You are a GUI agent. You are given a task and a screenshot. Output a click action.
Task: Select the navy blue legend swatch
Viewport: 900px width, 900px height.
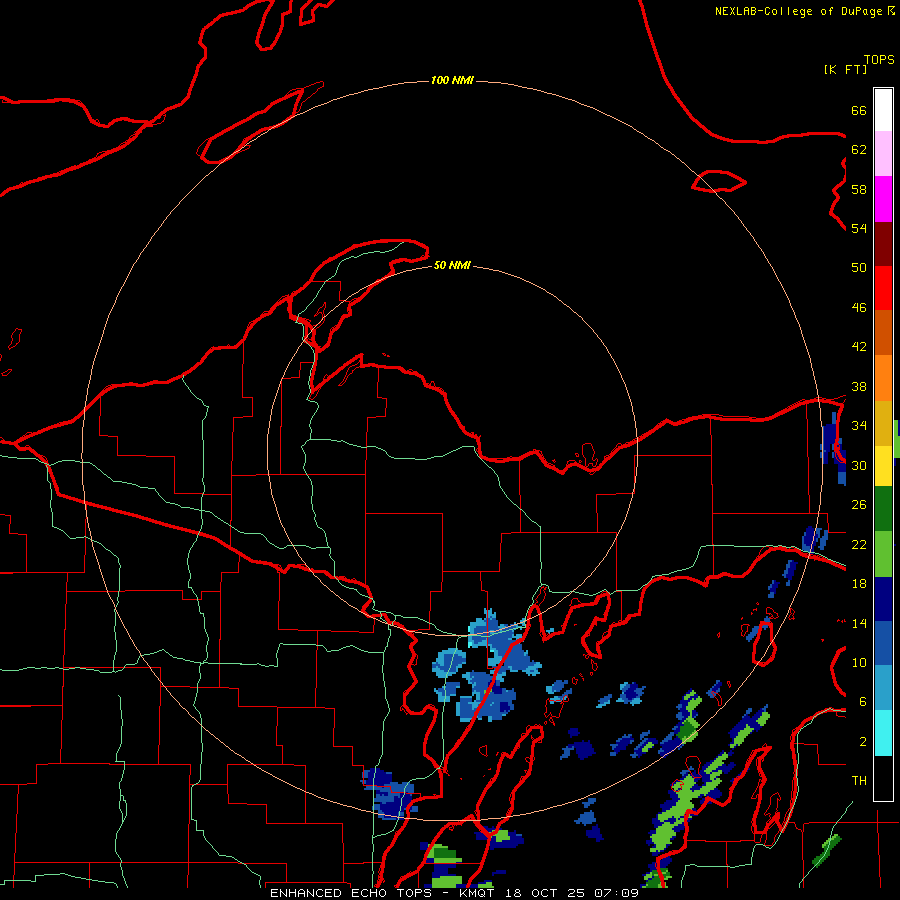(883, 599)
